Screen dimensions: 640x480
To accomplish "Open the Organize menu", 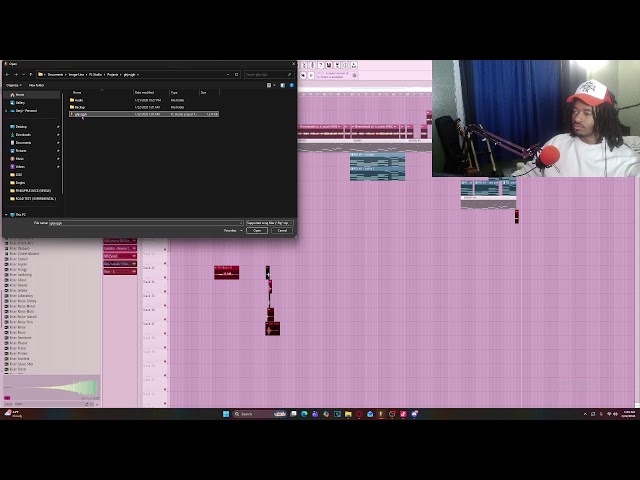I will (13, 85).
